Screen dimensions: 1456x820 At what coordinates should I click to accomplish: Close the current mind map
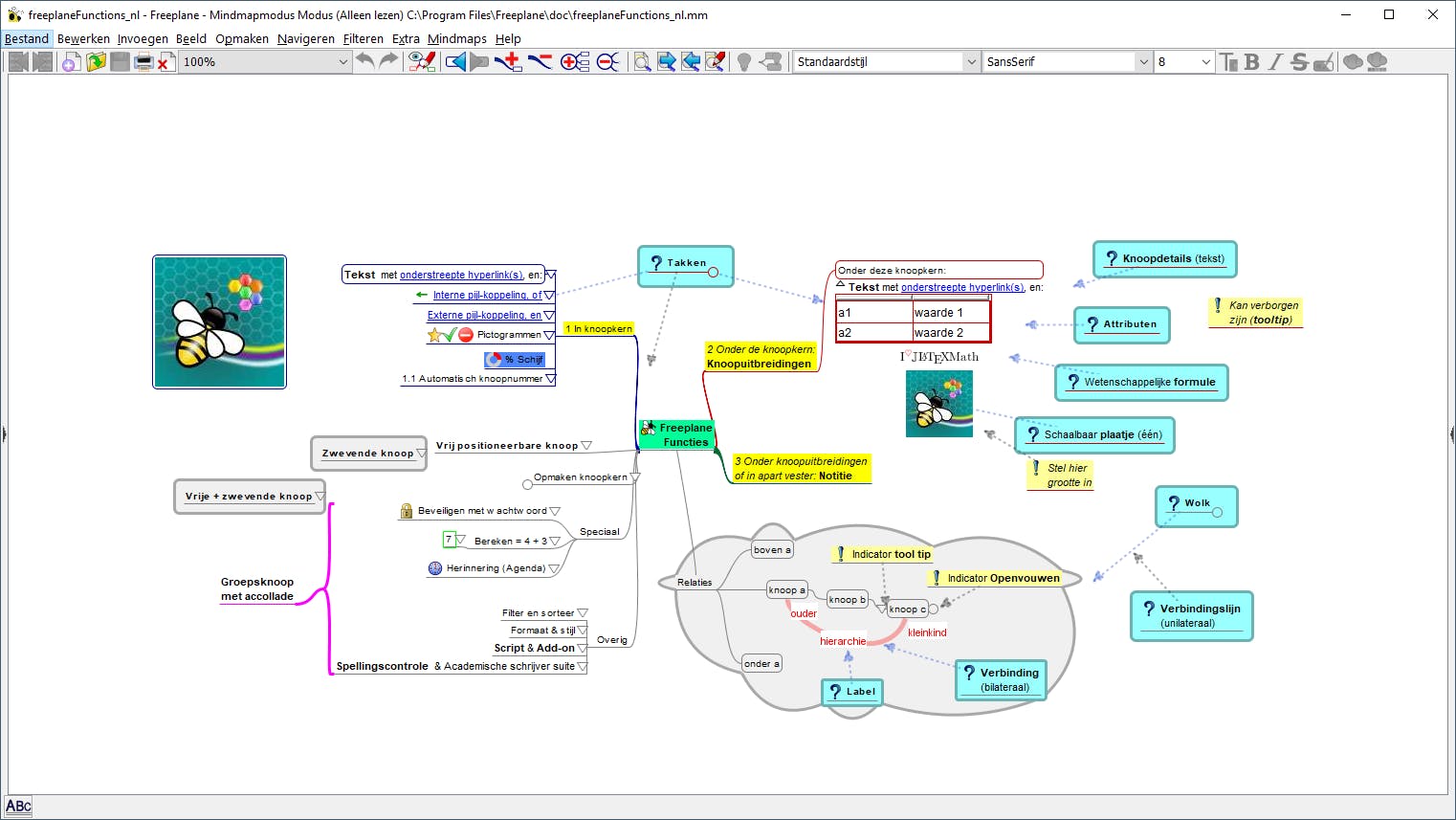pyautogui.click(x=163, y=61)
